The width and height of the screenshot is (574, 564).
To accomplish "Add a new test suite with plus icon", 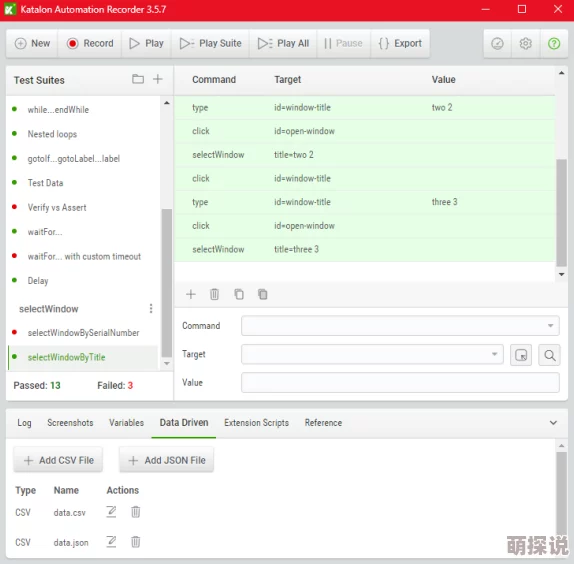I will click(x=157, y=79).
